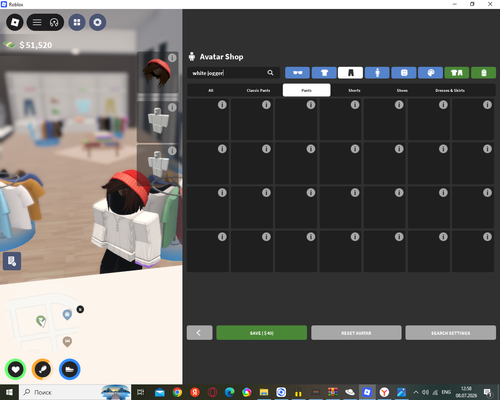The image size is (500, 400).
Task: Select the second equipped mannequin thumbnail
Action: pos(157,121)
